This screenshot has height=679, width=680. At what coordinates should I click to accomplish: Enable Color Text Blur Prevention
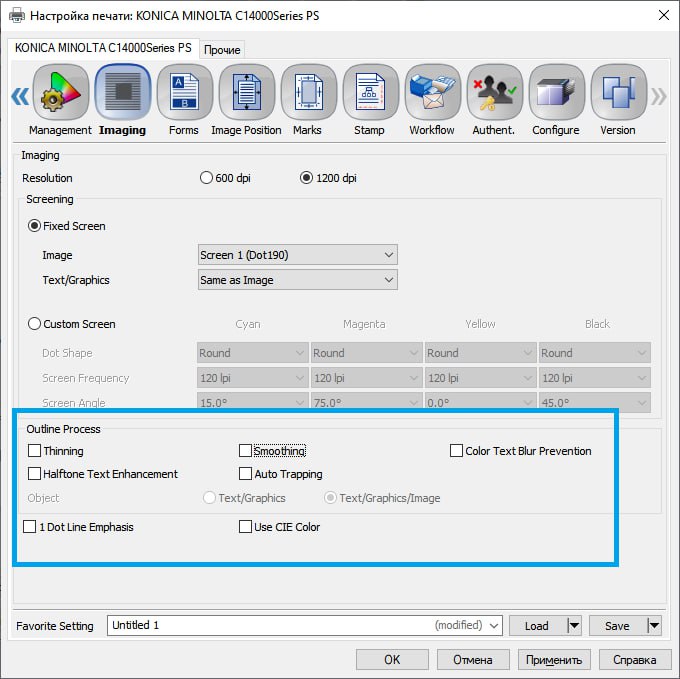coord(456,450)
